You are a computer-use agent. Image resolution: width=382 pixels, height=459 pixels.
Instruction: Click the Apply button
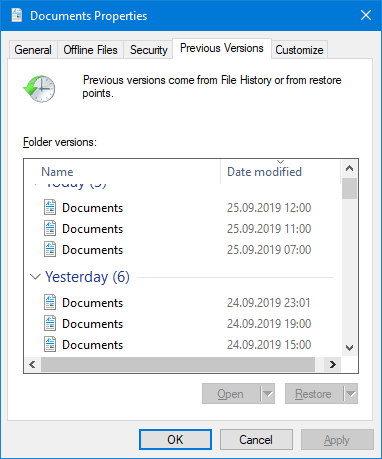(x=337, y=439)
